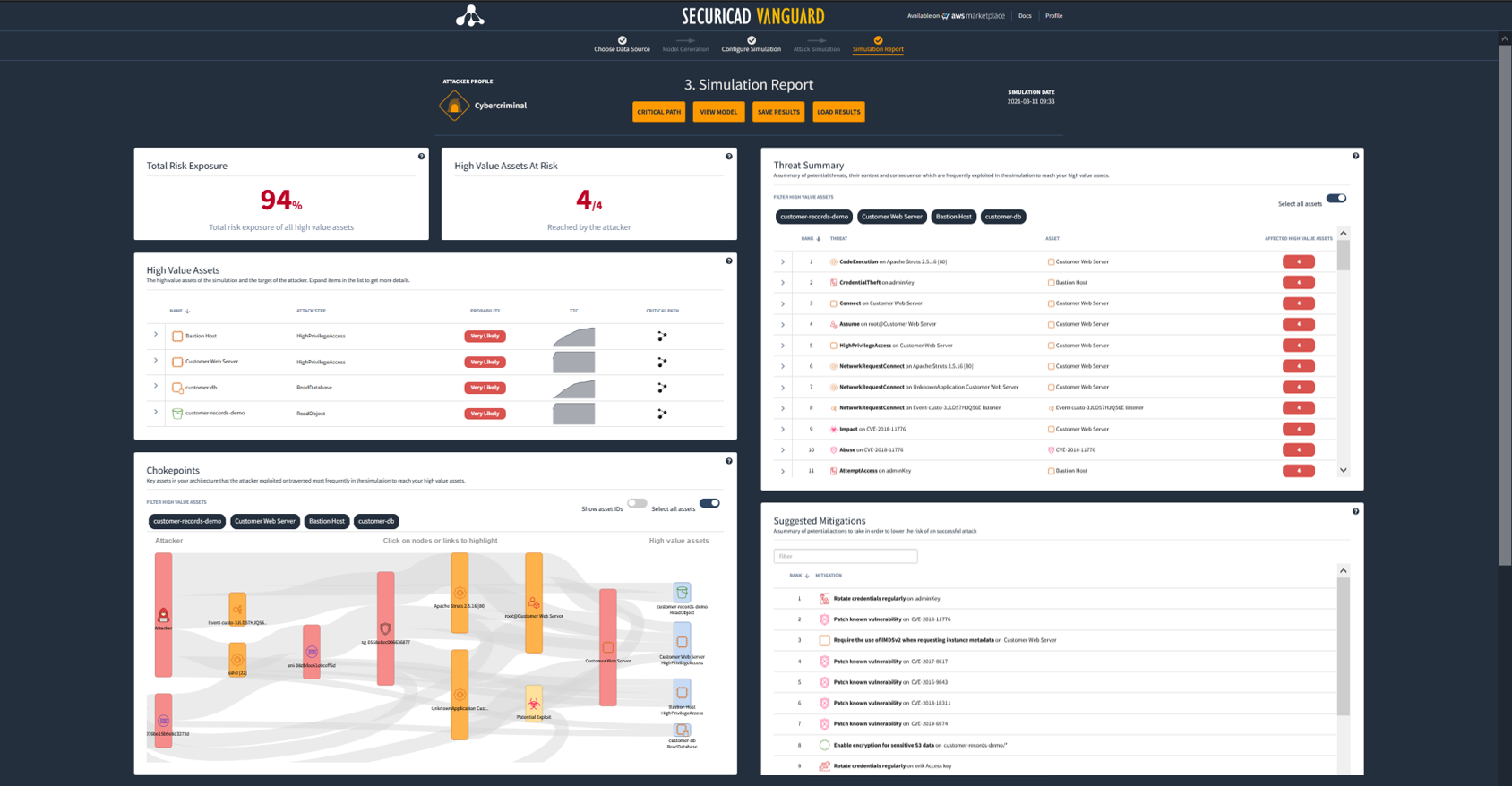This screenshot has width=1512, height=786.
Task: Click the VIEW MODEL button
Action: pos(718,112)
